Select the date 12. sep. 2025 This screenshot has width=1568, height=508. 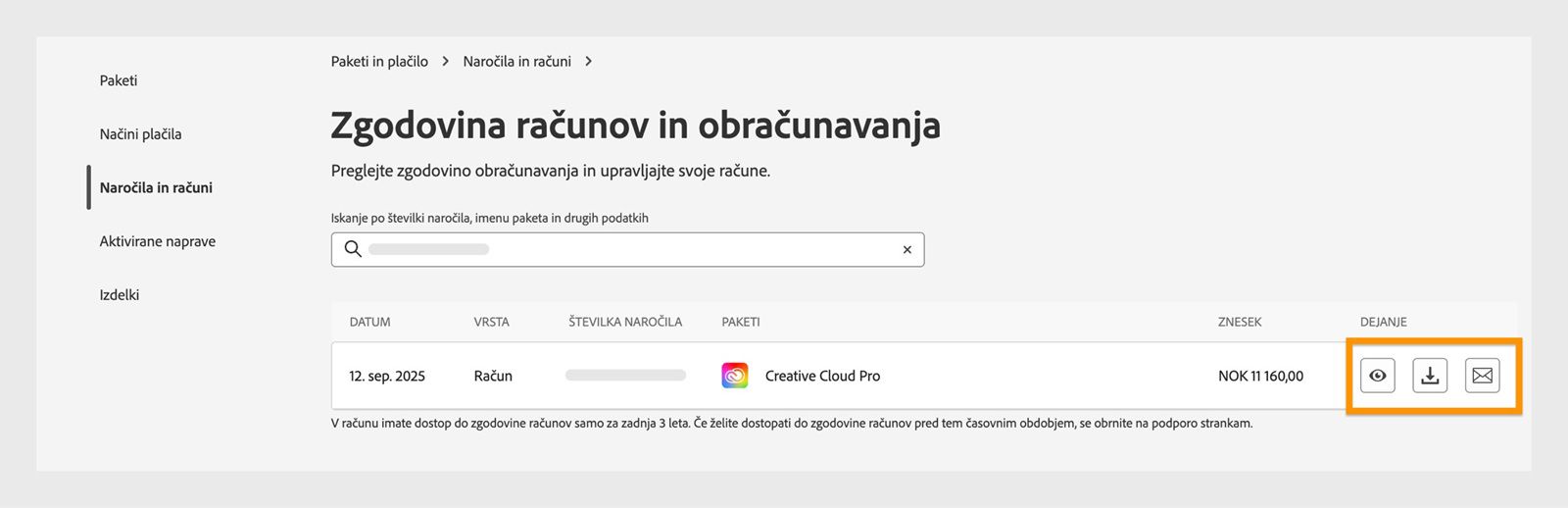[x=387, y=376]
